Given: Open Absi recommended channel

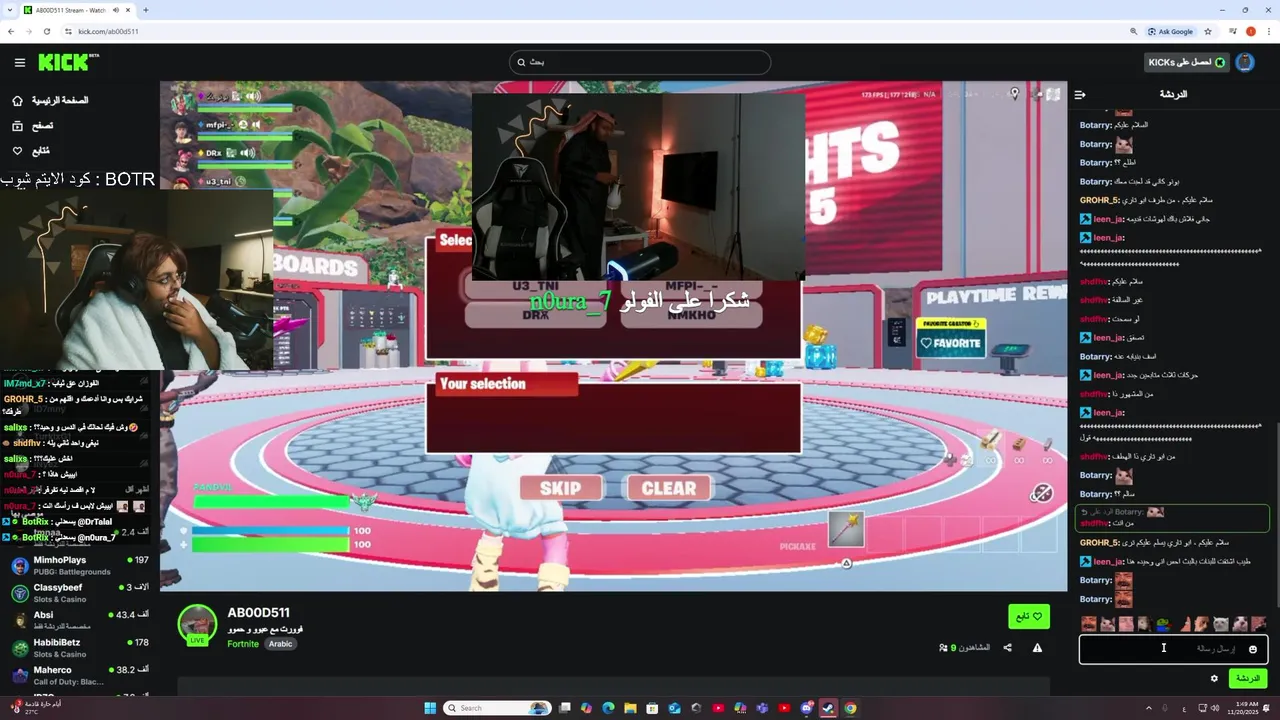Looking at the screenshot, I should (x=79, y=620).
